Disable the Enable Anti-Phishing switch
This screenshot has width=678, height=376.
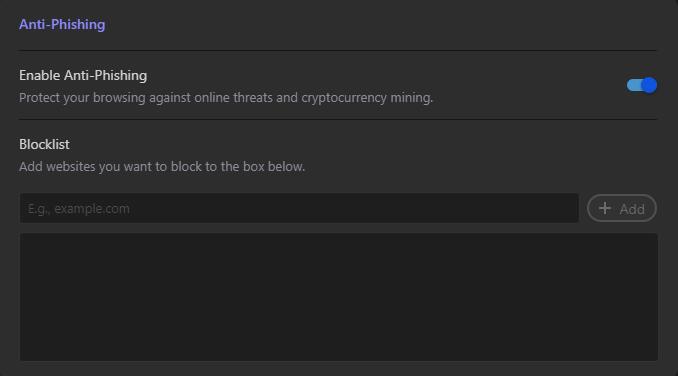[642, 85]
